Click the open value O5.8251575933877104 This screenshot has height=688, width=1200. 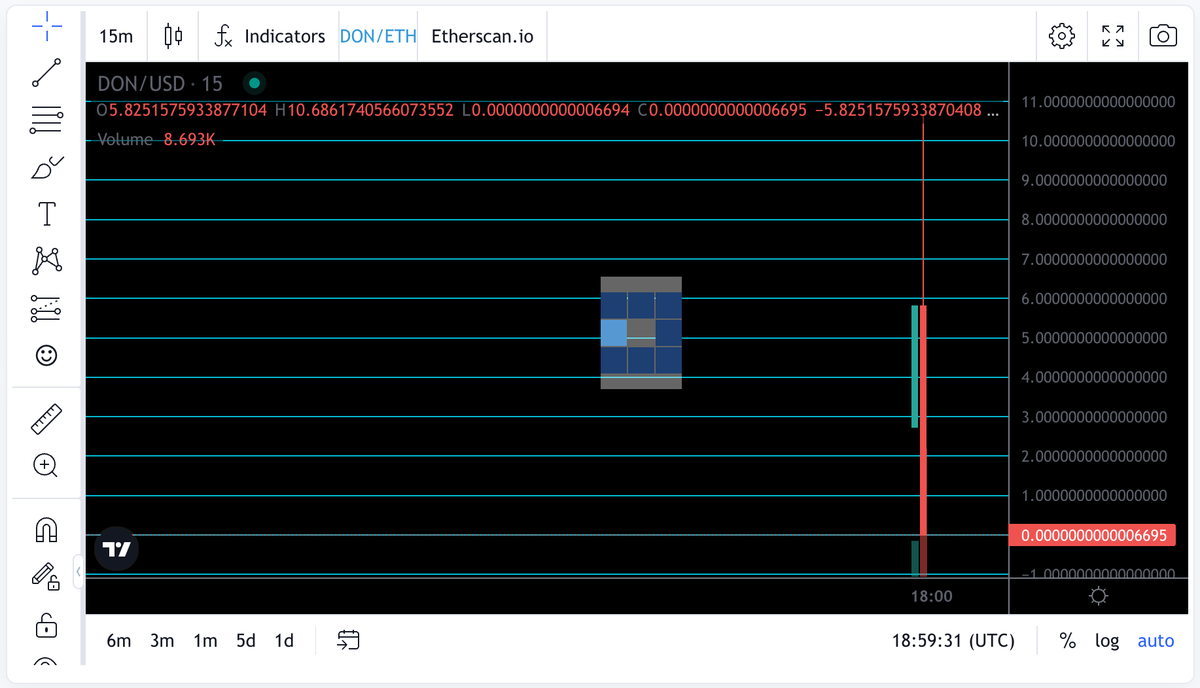(x=182, y=110)
